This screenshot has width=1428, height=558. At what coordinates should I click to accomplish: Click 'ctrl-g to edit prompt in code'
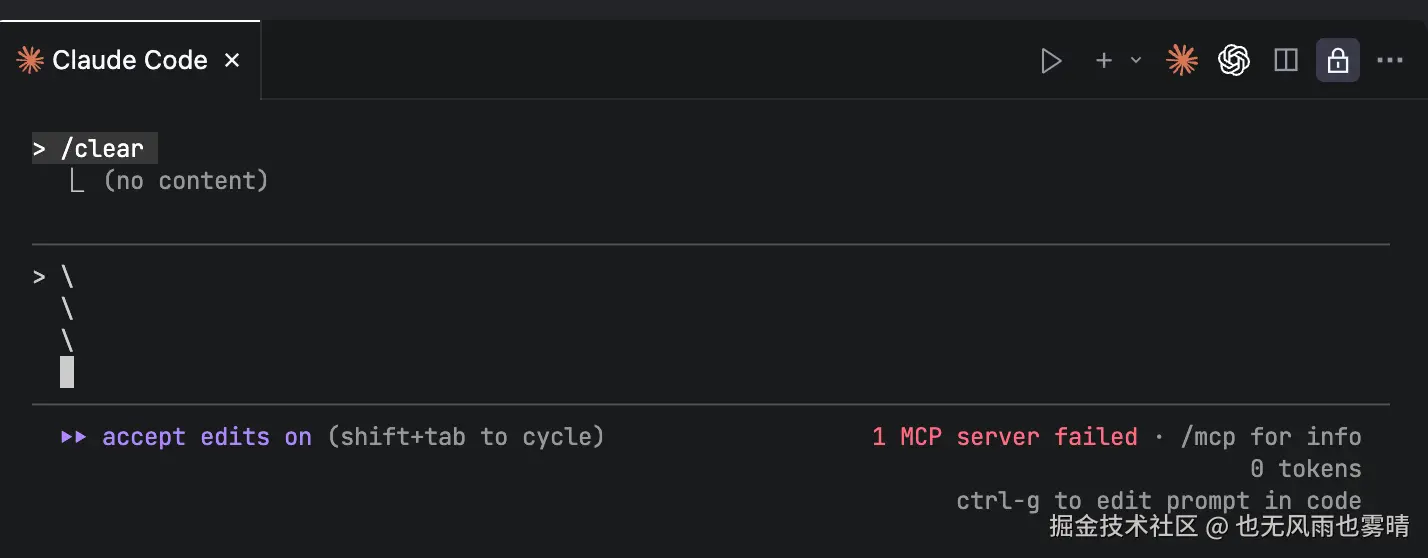pos(1158,501)
